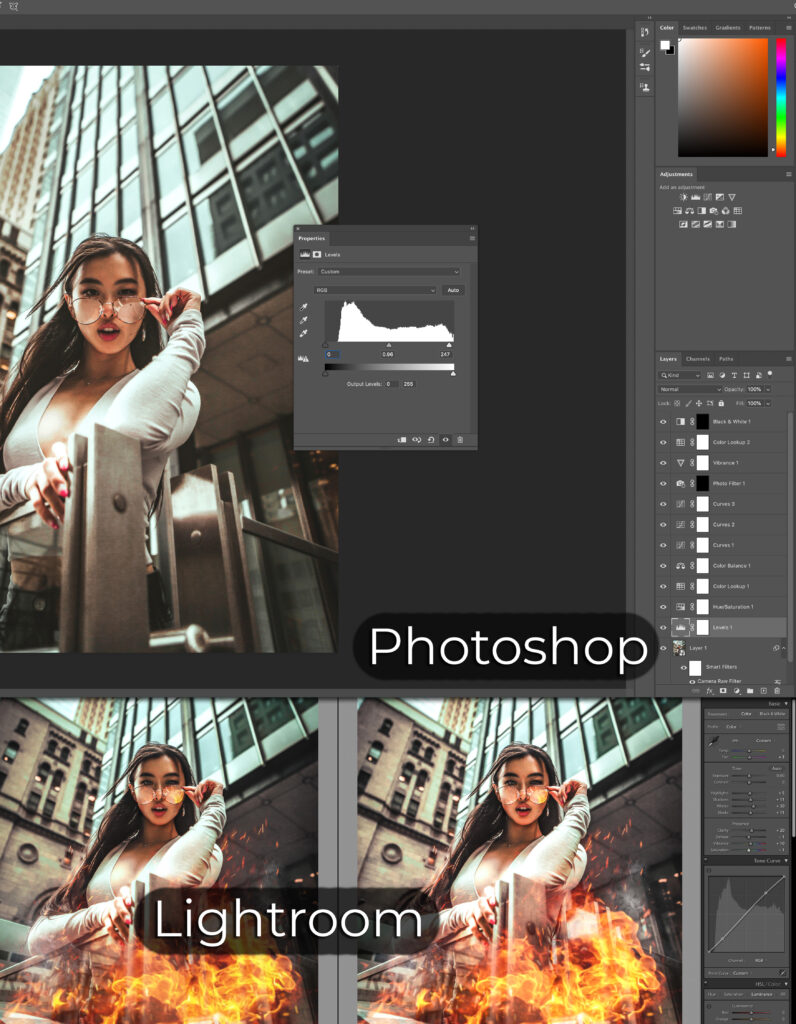Hide the Curves 3 layer
The width and height of the screenshot is (796, 1024).
(x=663, y=504)
